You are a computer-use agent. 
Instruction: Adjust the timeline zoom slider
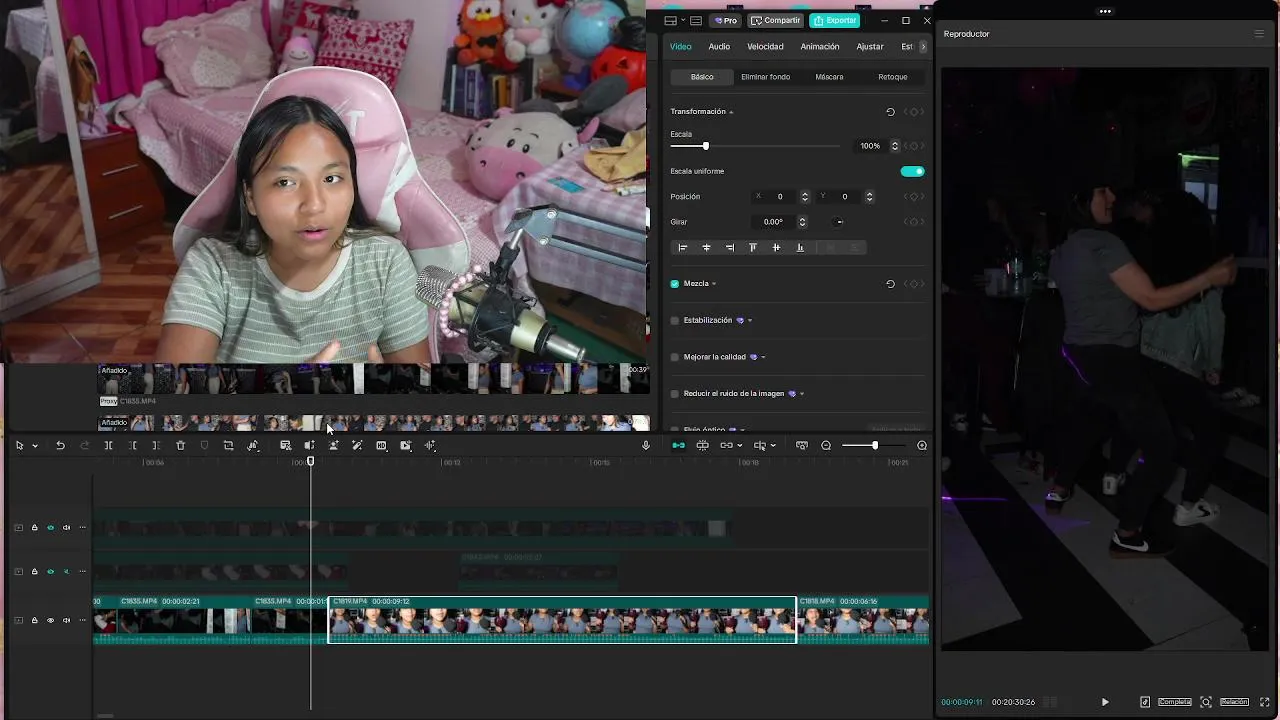pos(874,445)
